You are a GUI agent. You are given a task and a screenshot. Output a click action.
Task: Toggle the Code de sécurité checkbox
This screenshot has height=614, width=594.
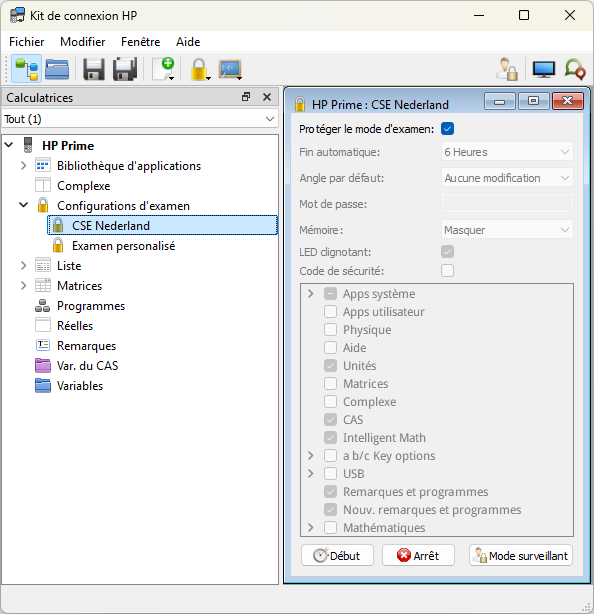tap(447, 271)
